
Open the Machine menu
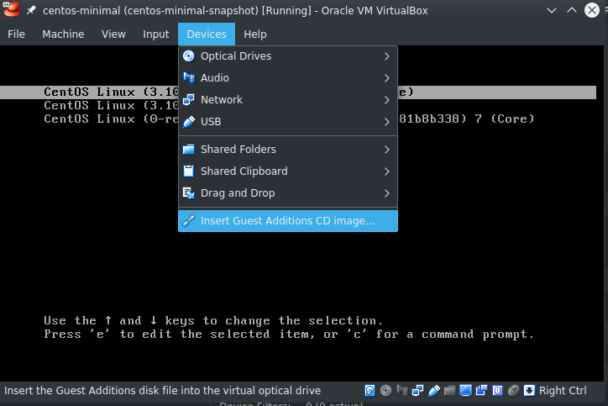pyautogui.click(x=63, y=34)
